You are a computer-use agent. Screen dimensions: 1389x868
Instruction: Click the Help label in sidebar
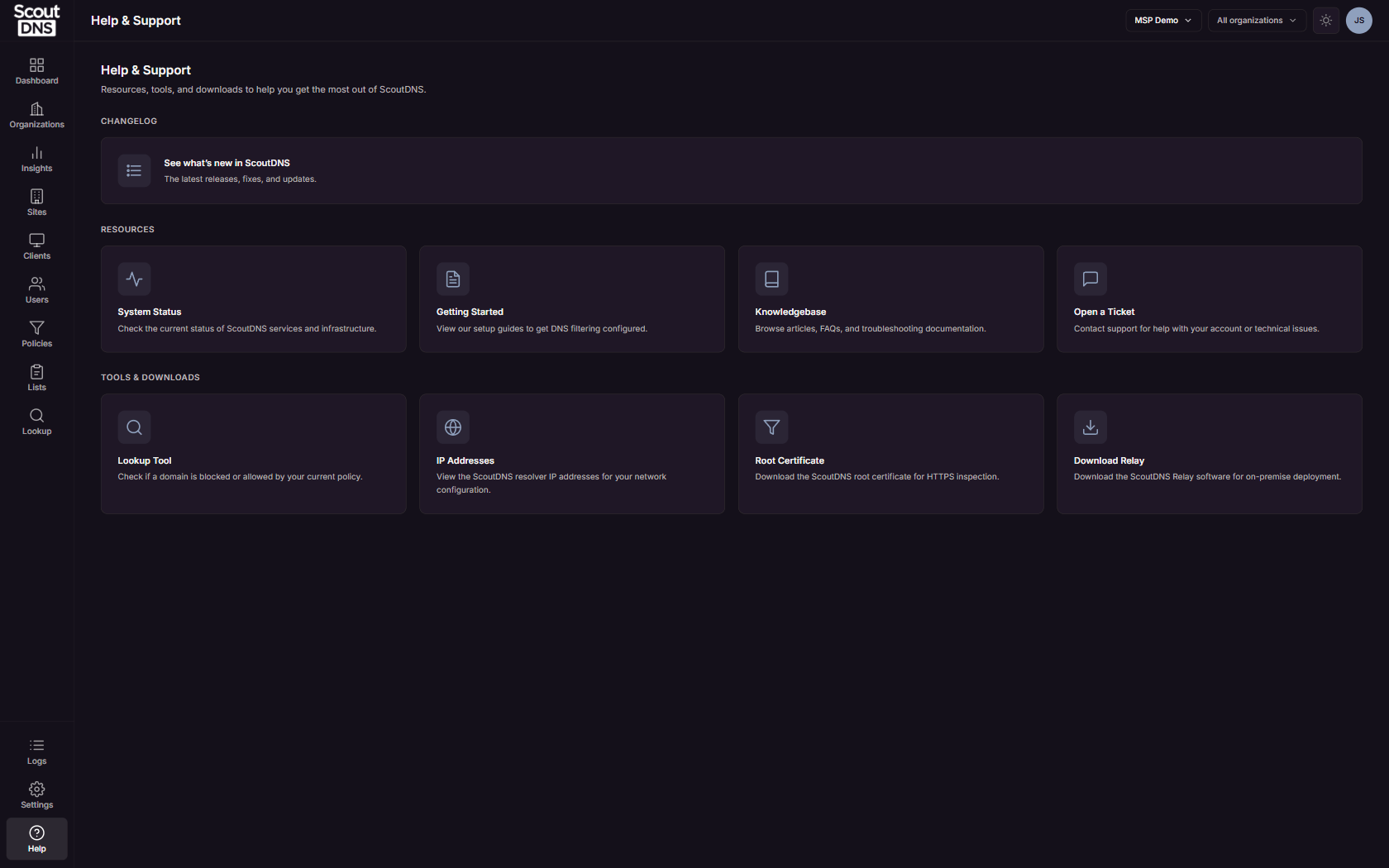click(36, 849)
